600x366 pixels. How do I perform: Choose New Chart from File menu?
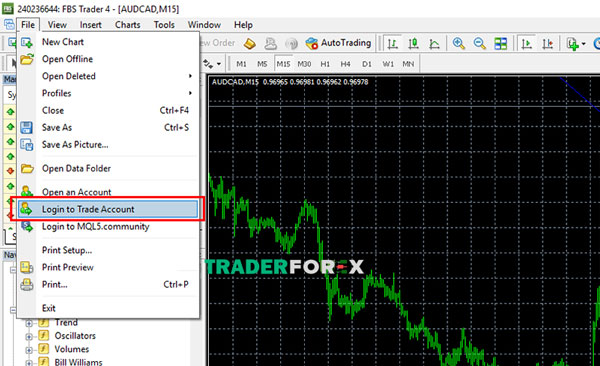tap(108, 42)
